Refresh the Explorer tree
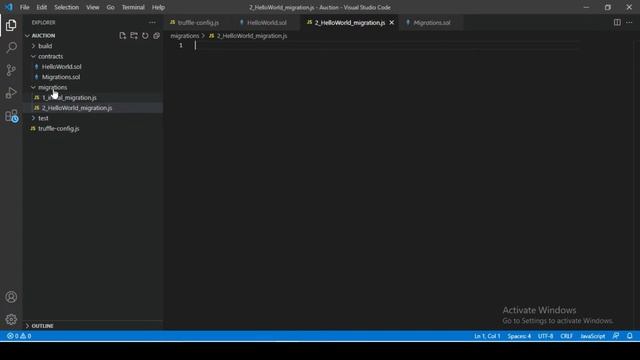This screenshot has height=360, width=640. click(145, 36)
